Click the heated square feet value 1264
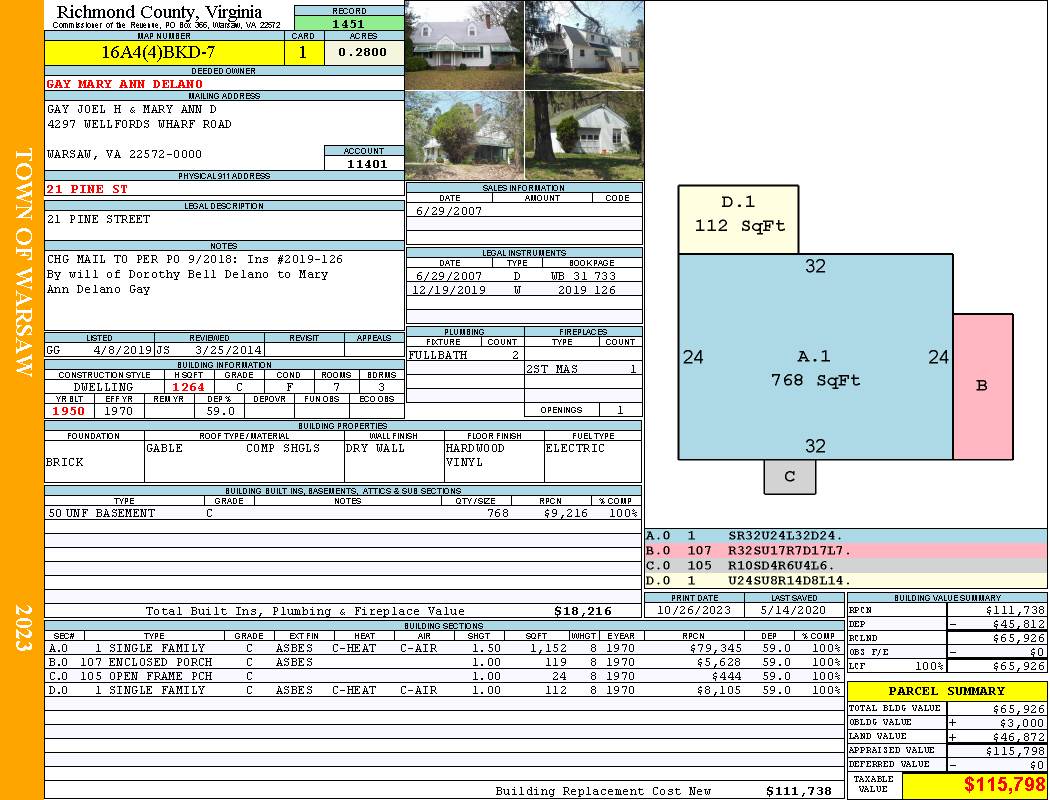The width and height of the screenshot is (1050, 800). pos(188,387)
